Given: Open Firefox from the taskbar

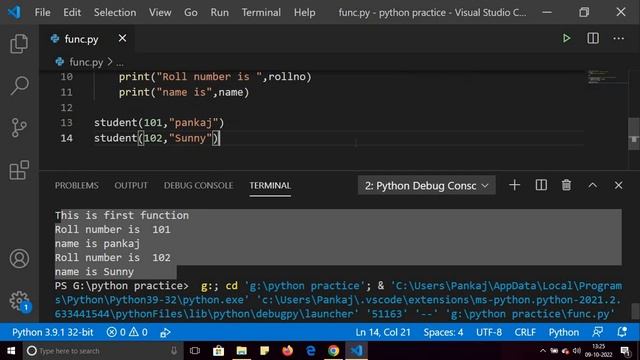Looking at the screenshot, I should [x=287, y=351].
